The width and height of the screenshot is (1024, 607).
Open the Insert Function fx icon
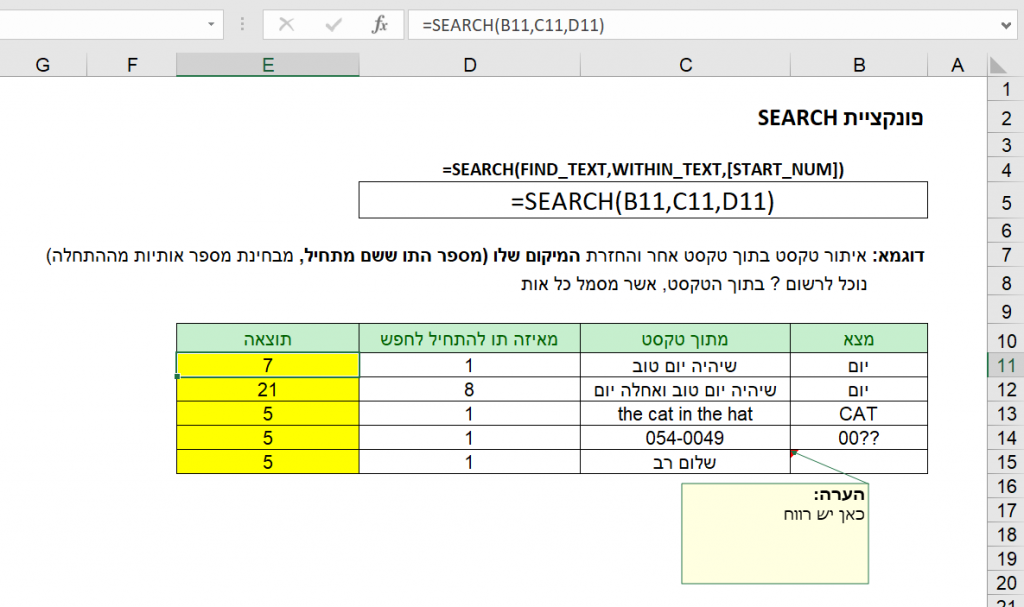click(x=379, y=25)
